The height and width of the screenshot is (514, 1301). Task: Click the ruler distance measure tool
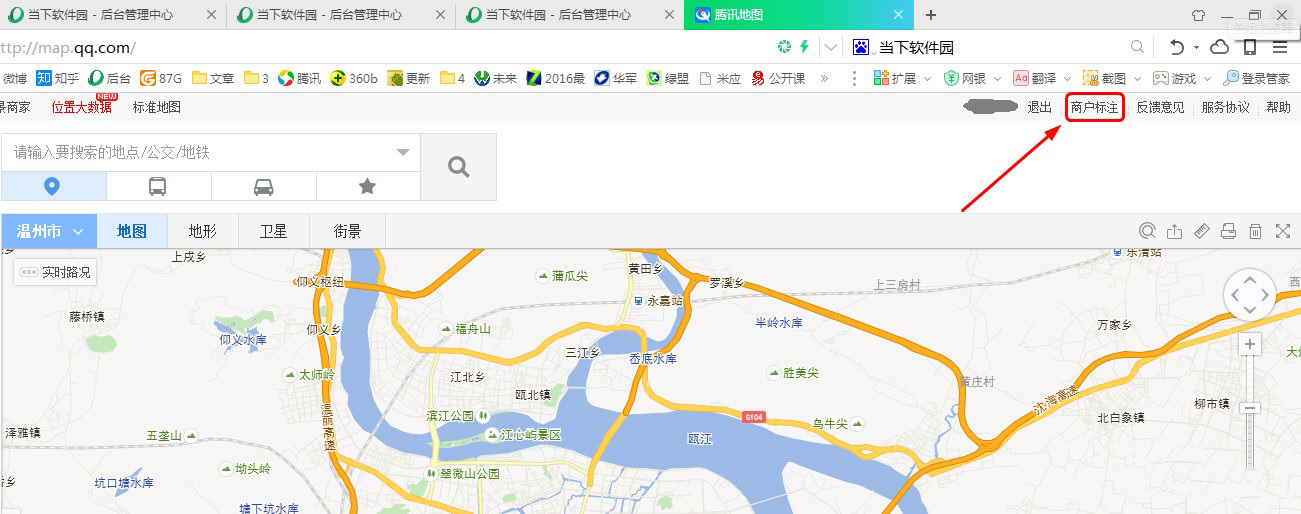coord(1202,231)
